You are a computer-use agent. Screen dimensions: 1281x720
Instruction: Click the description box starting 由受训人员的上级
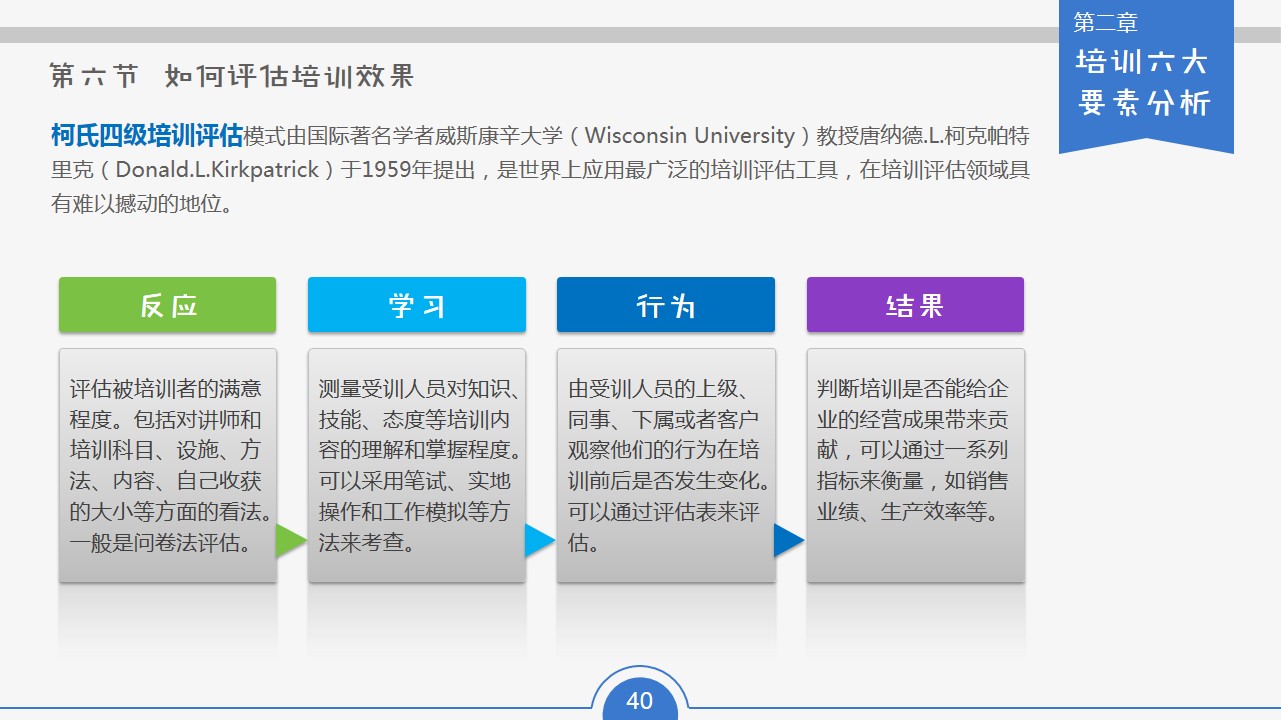666,465
